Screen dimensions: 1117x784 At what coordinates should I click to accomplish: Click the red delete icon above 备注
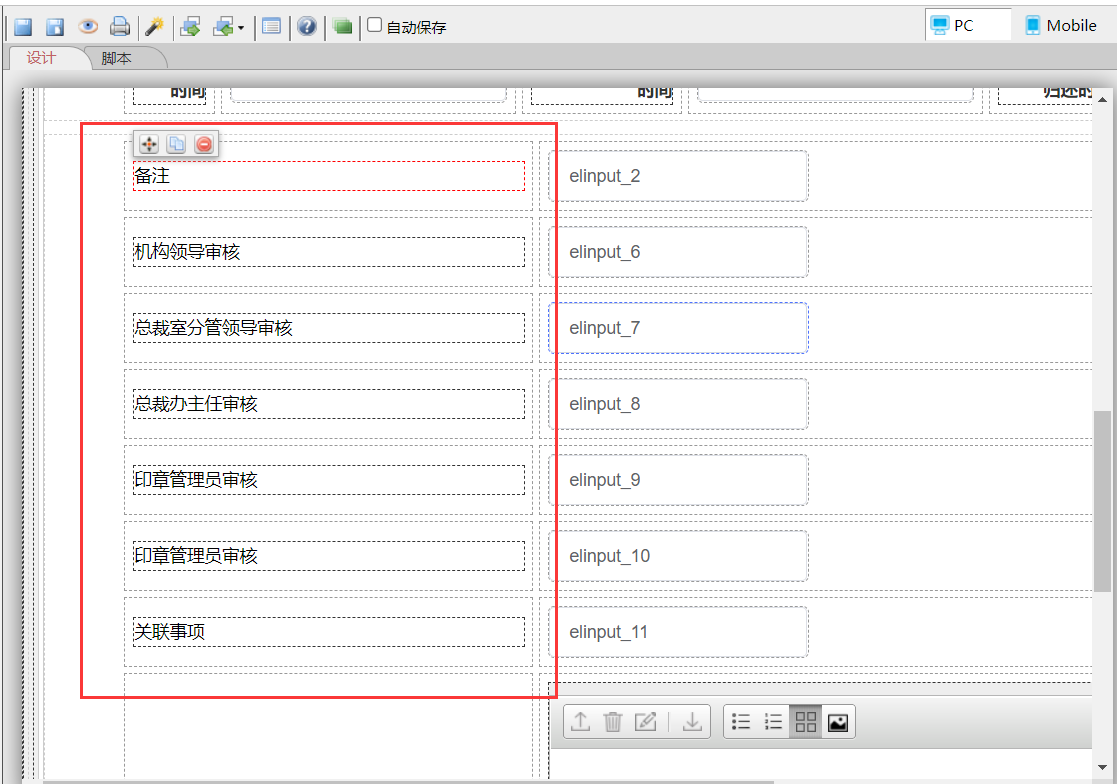coord(204,145)
